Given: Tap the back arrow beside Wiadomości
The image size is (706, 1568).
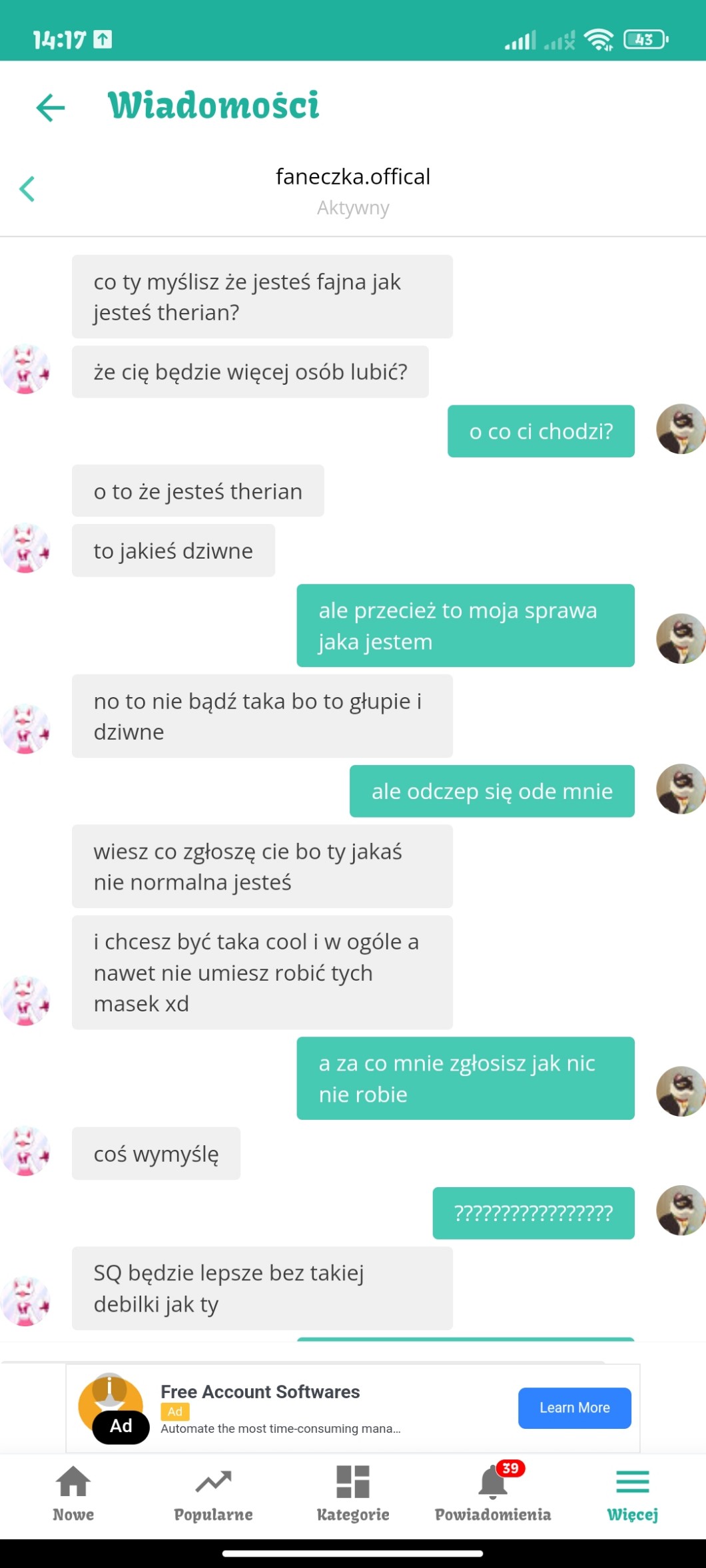Looking at the screenshot, I should pos(51,107).
